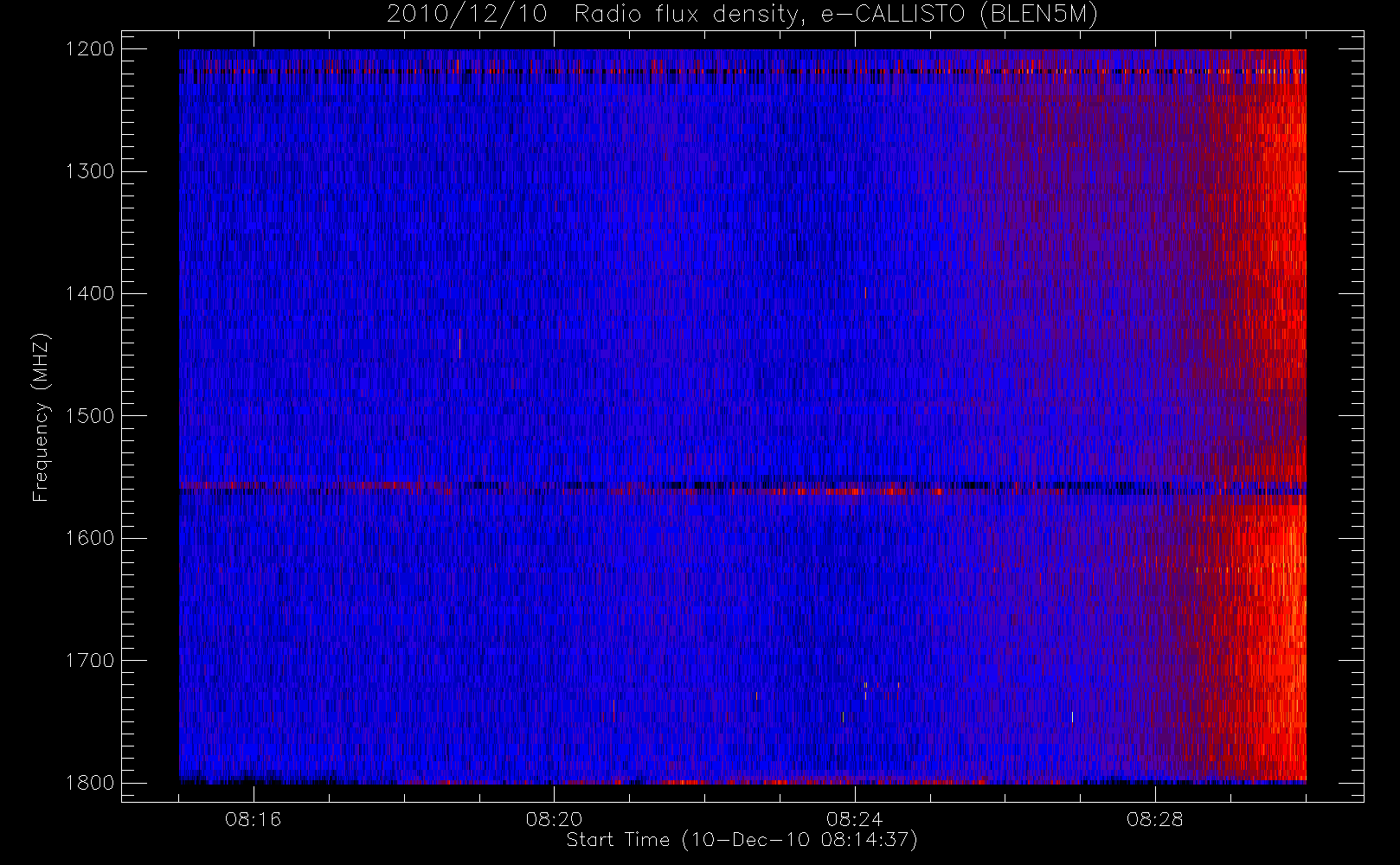Click the 1500 frequency axis label
The image size is (1400, 865).
coord(90,416)
